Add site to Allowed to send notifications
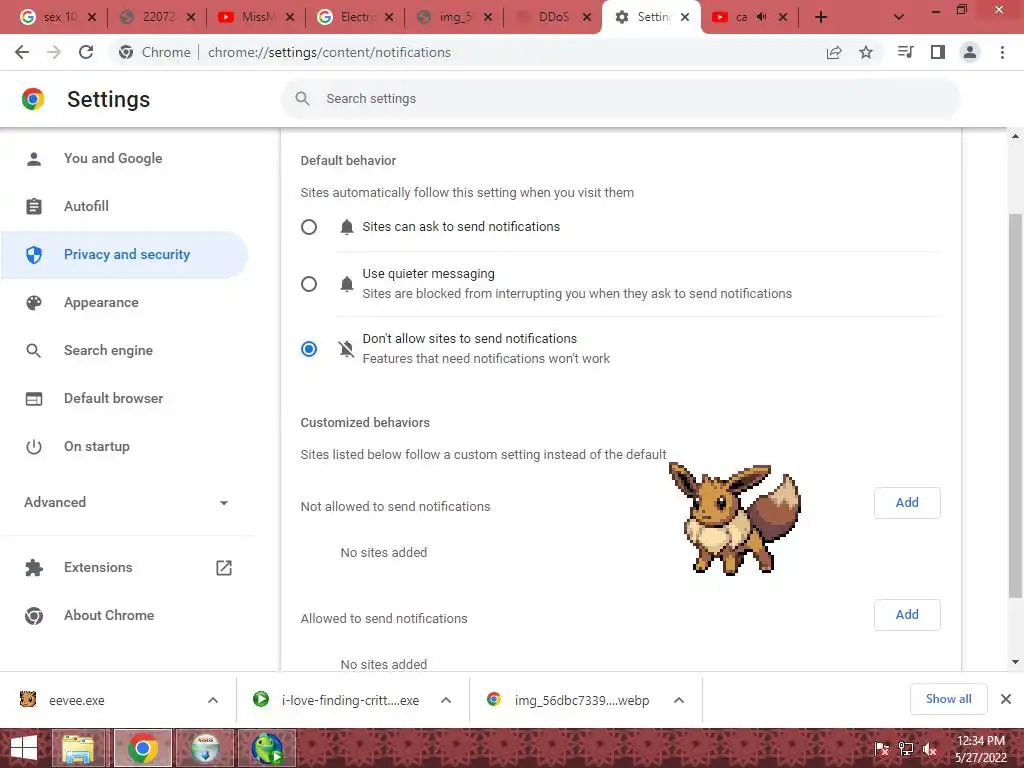The height and width of the screenshot is (768, 1024). tap(907, 615)
